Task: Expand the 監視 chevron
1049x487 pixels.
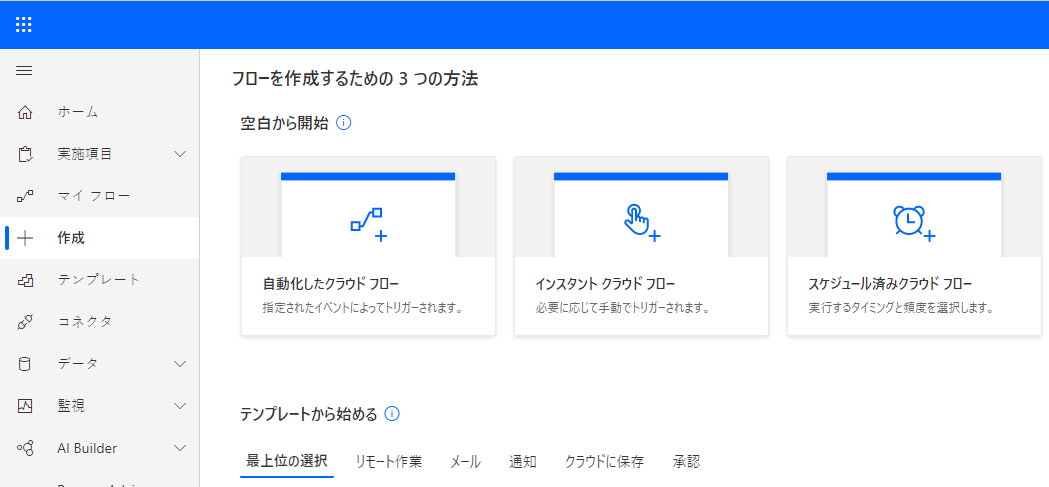Action: click(180, 405)
